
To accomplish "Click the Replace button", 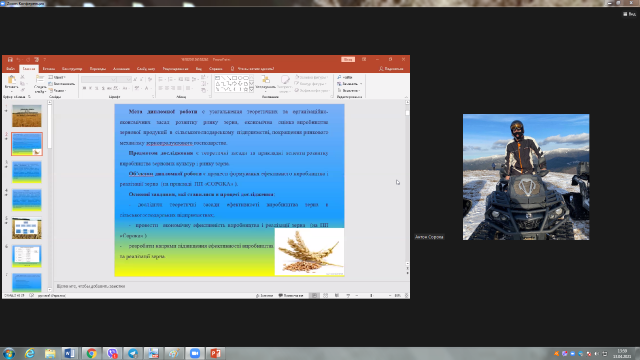I will 349,84.
